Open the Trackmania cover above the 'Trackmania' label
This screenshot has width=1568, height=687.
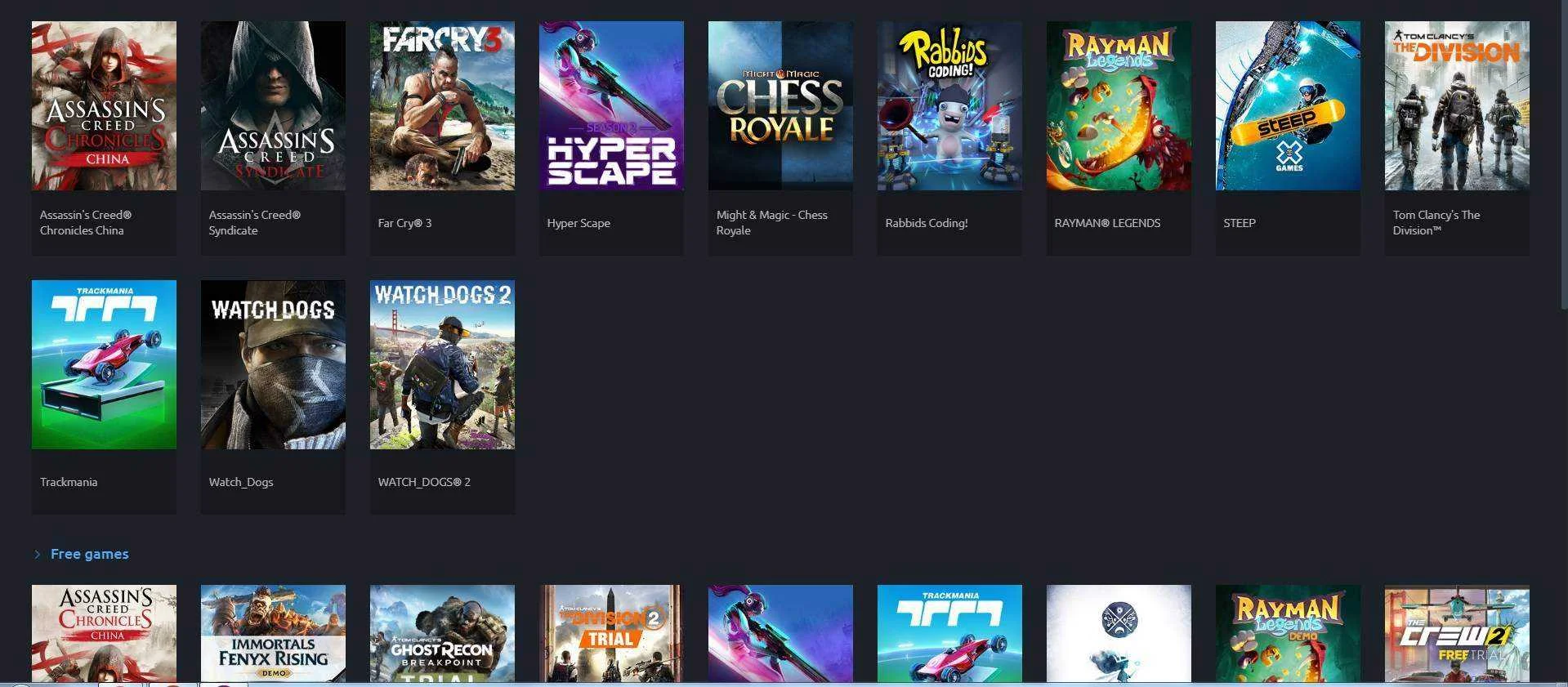coord(104,364)
